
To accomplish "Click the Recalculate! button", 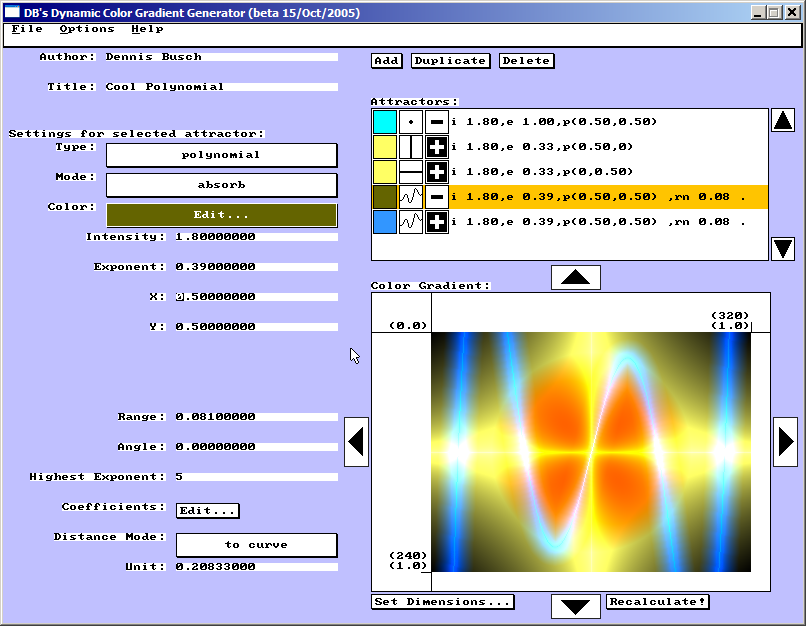I will pyautogui.click(x=657, y=602).
